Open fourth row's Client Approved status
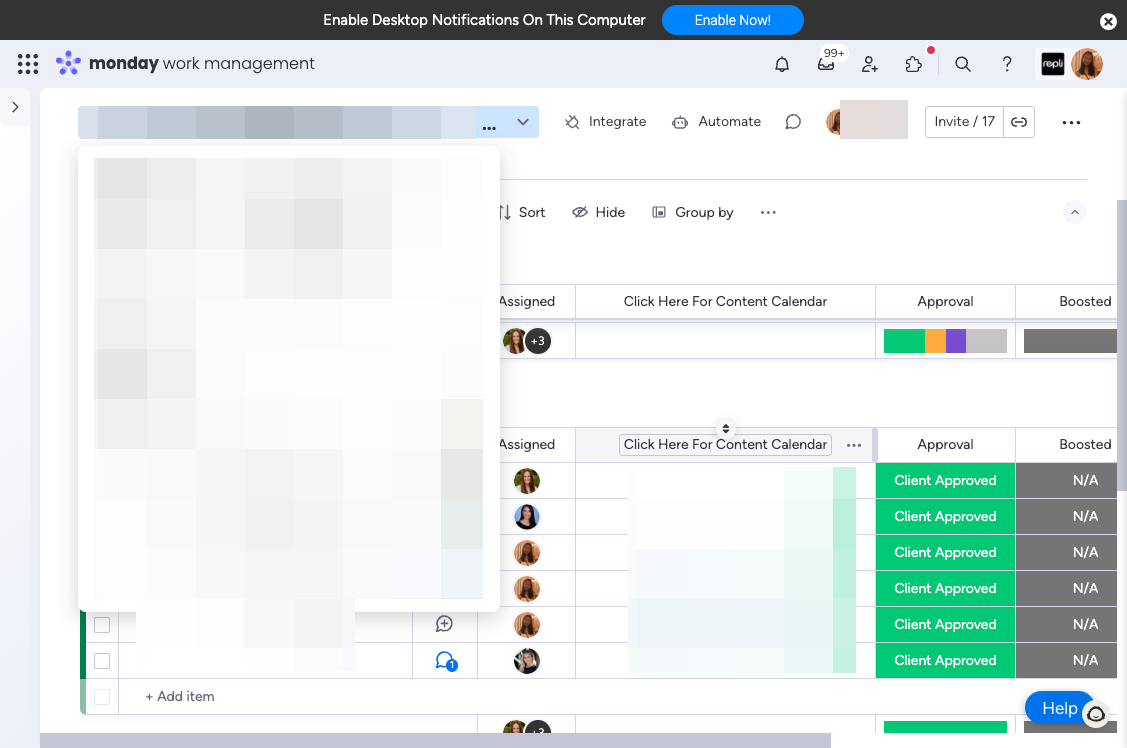Screen dimensions: 1127x748 [x=945, y=588]
